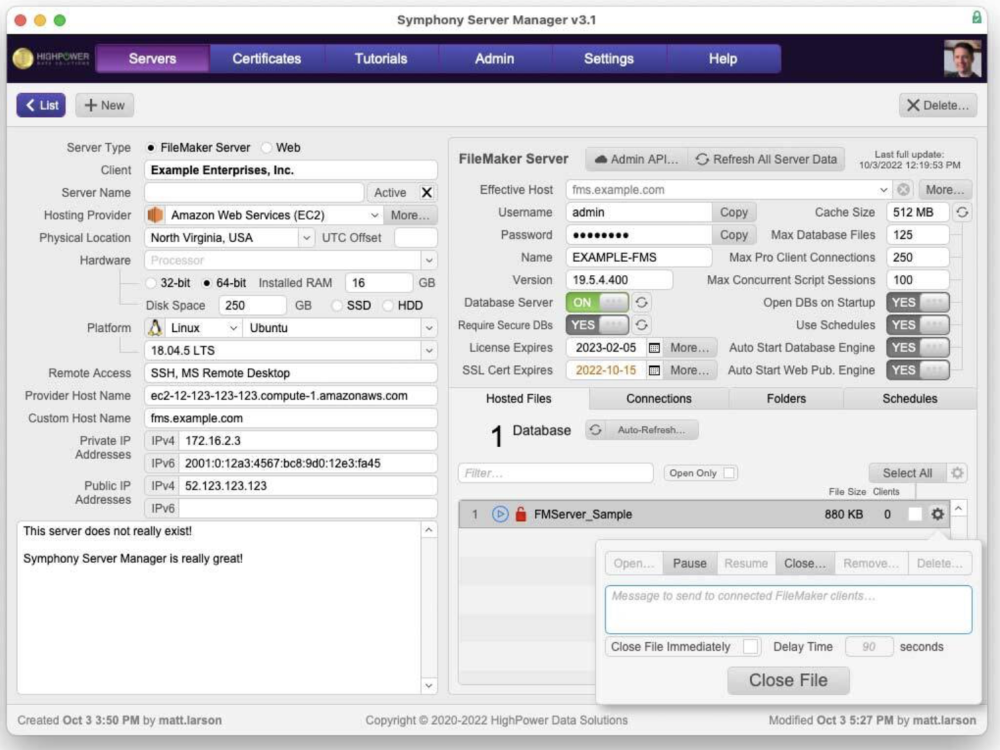
Task: Click the Close File button
Action: [x=788, y=681]
